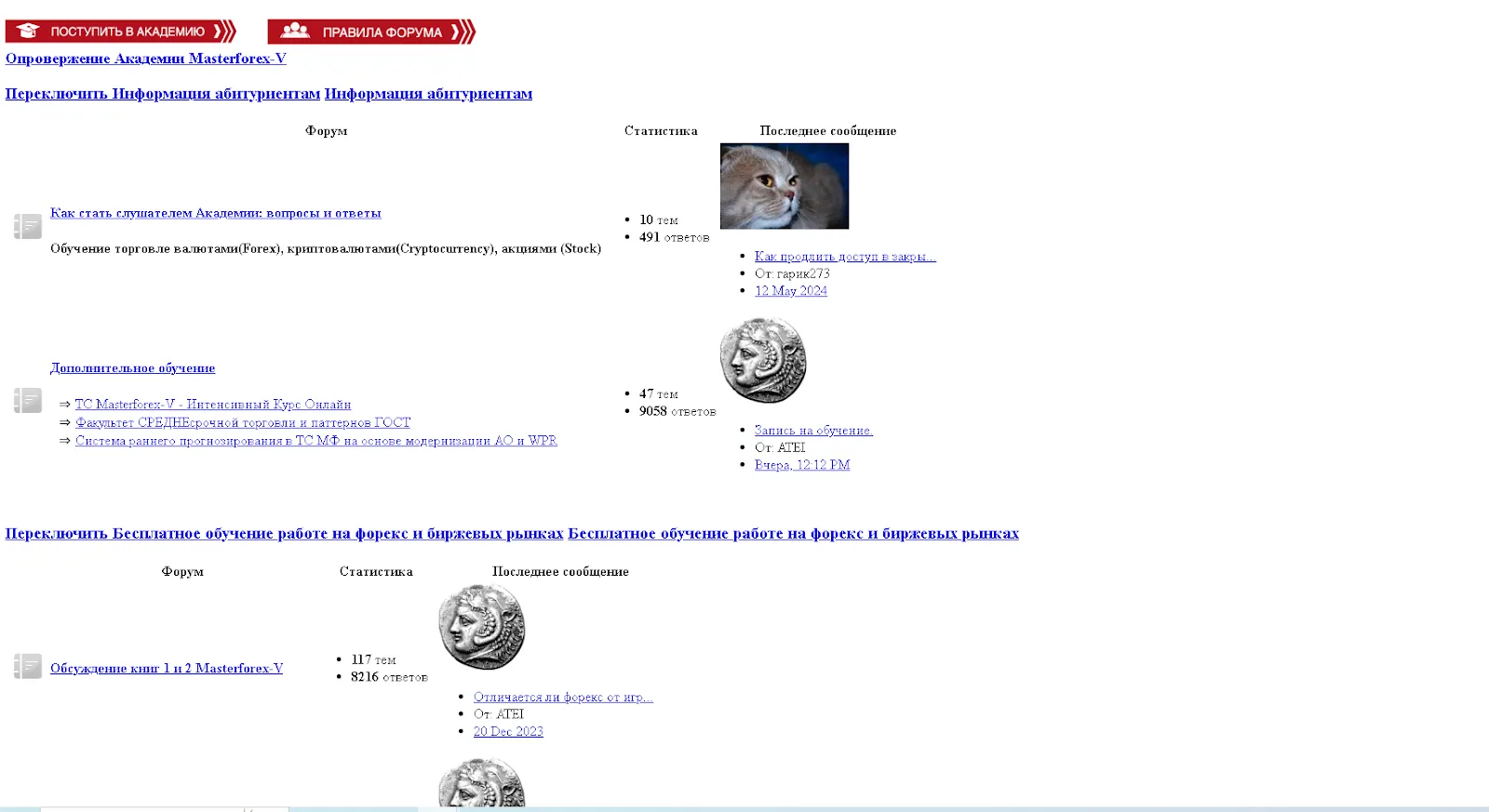Toggle 'Переключить Бесплатное обучение работе на форекс' section
1489x812 pixels.
point(284,534)
